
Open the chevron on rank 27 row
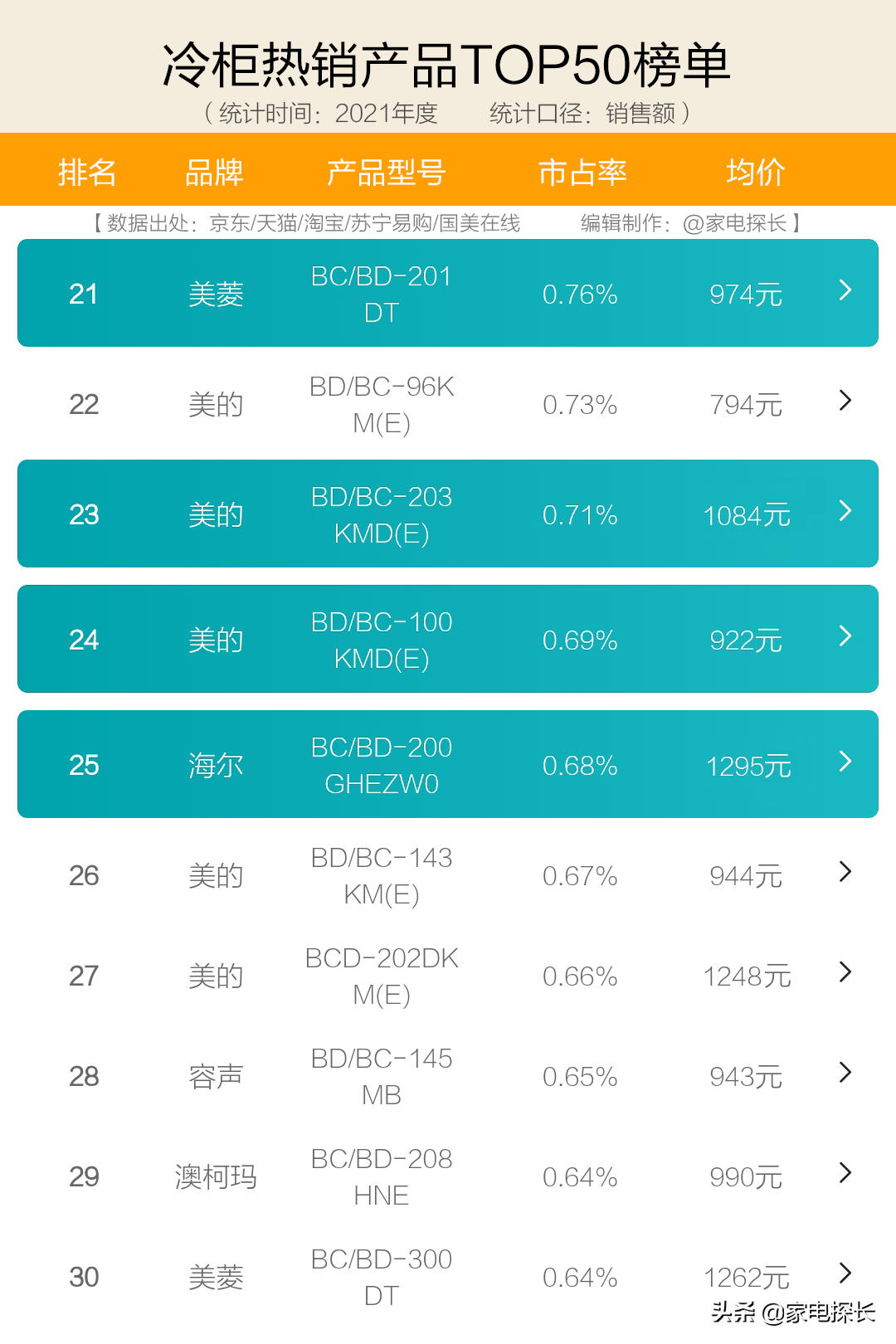(845, 972)
